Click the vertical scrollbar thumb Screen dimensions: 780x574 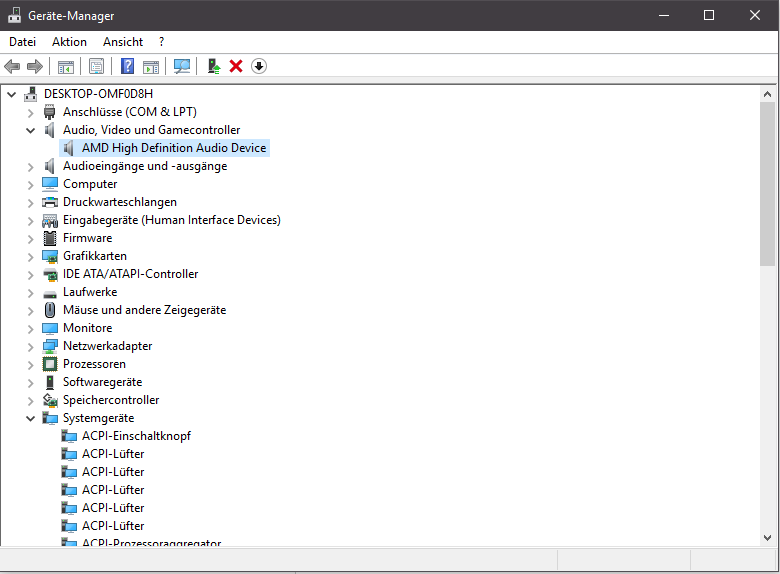767,184
